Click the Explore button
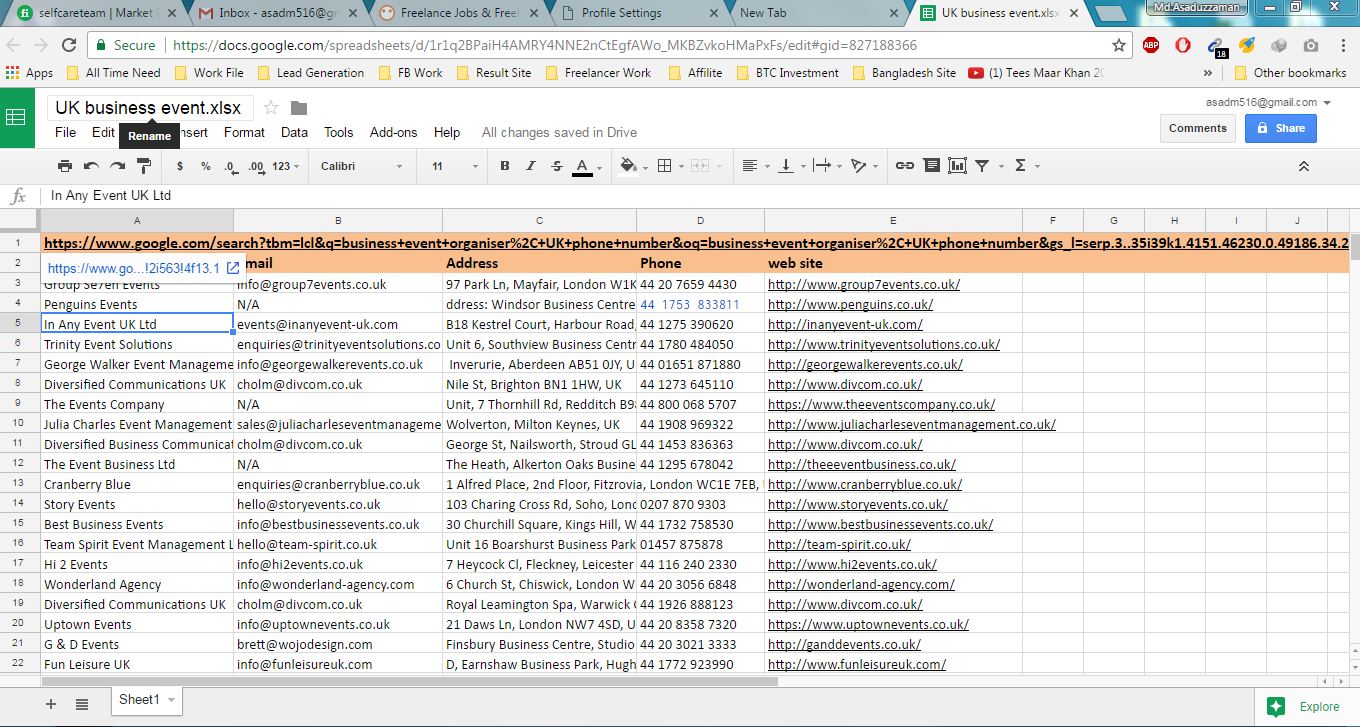The image size is (1360, 727). tap(1305, 706)
